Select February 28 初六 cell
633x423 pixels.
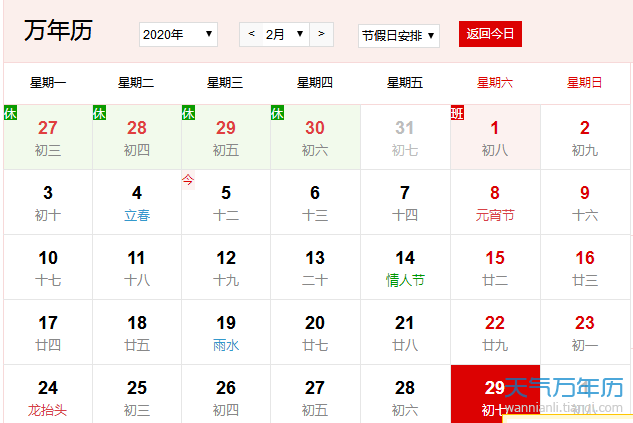(x=405, y=394)
